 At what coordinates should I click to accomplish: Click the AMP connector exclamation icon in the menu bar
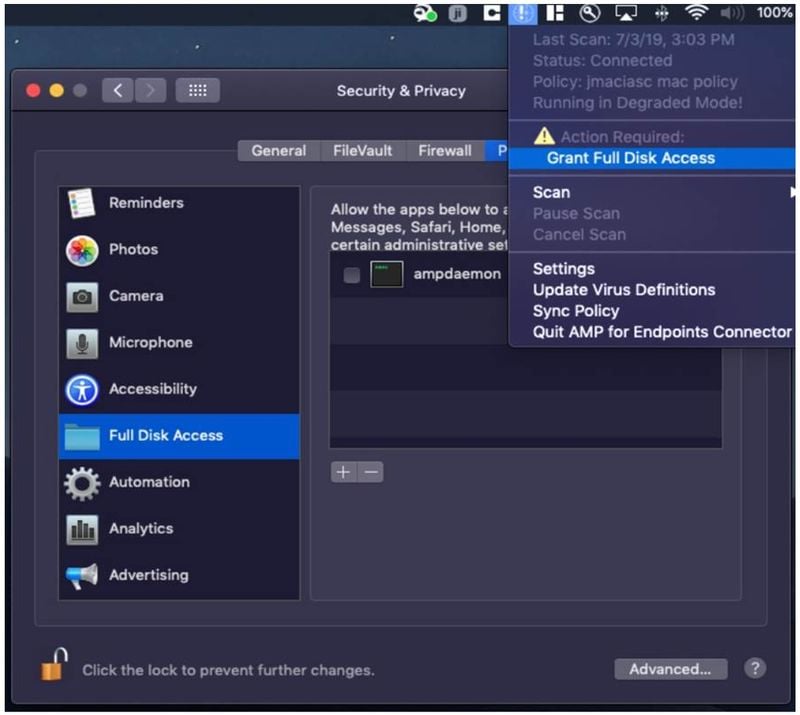pos(522,14)
